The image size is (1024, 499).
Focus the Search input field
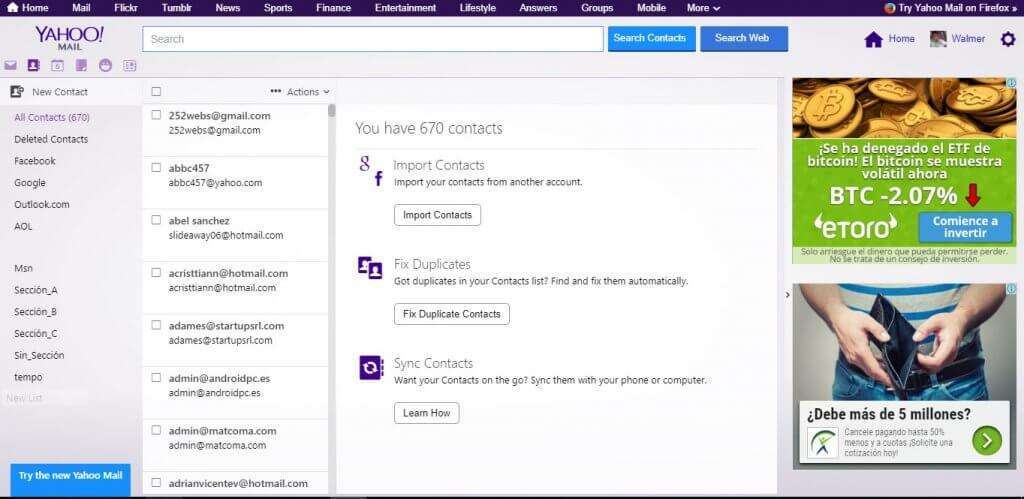tap(373, 39)
